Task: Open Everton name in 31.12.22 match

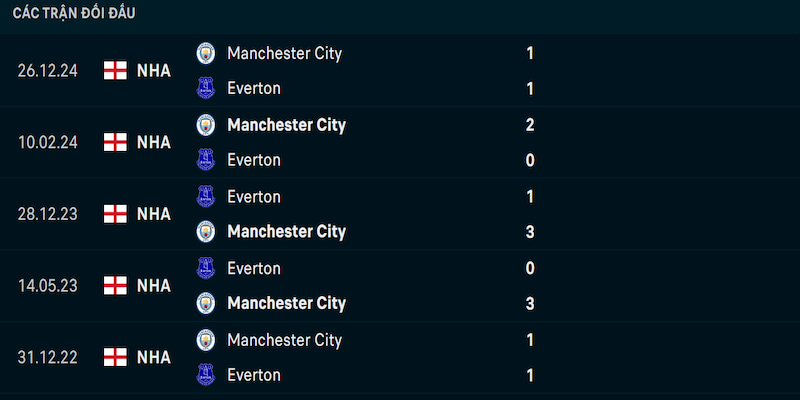Action: 254,376
